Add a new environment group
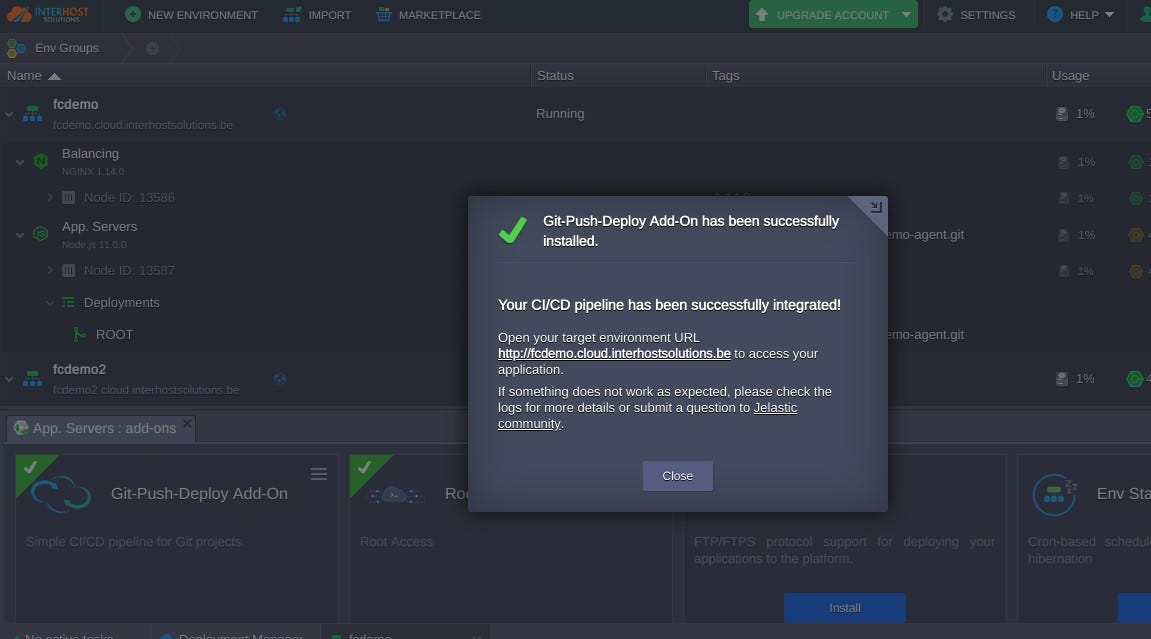 152,48
